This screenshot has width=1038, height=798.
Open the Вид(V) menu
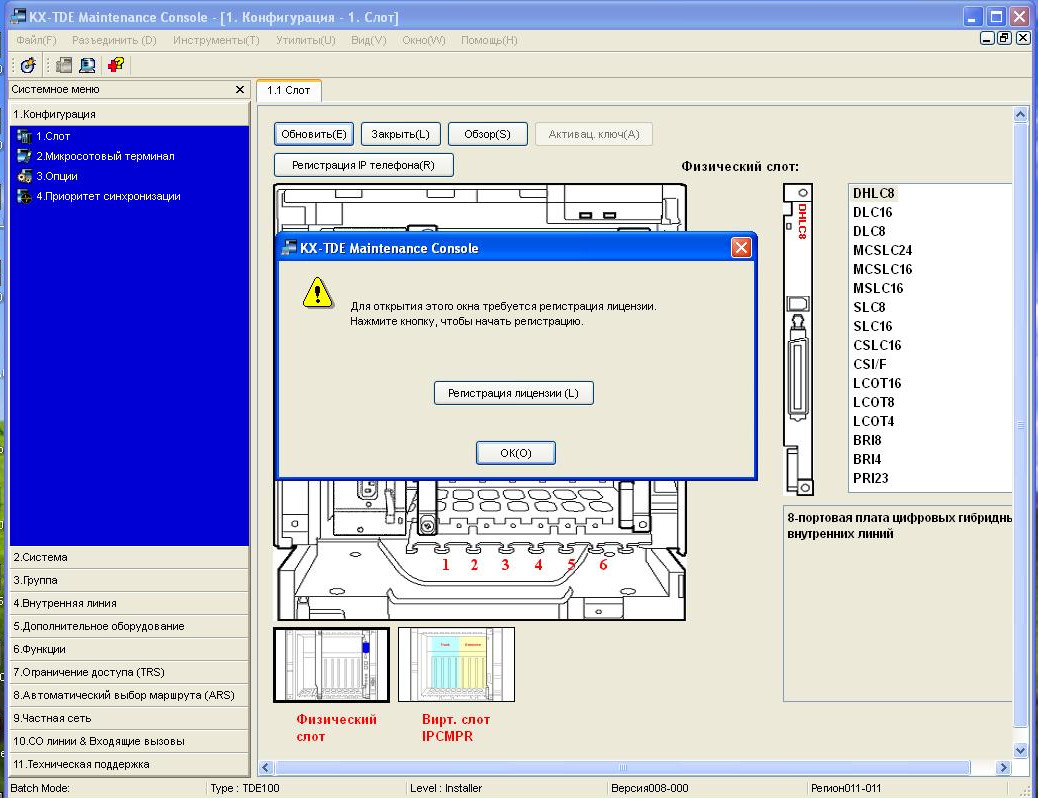pos(368,40)
